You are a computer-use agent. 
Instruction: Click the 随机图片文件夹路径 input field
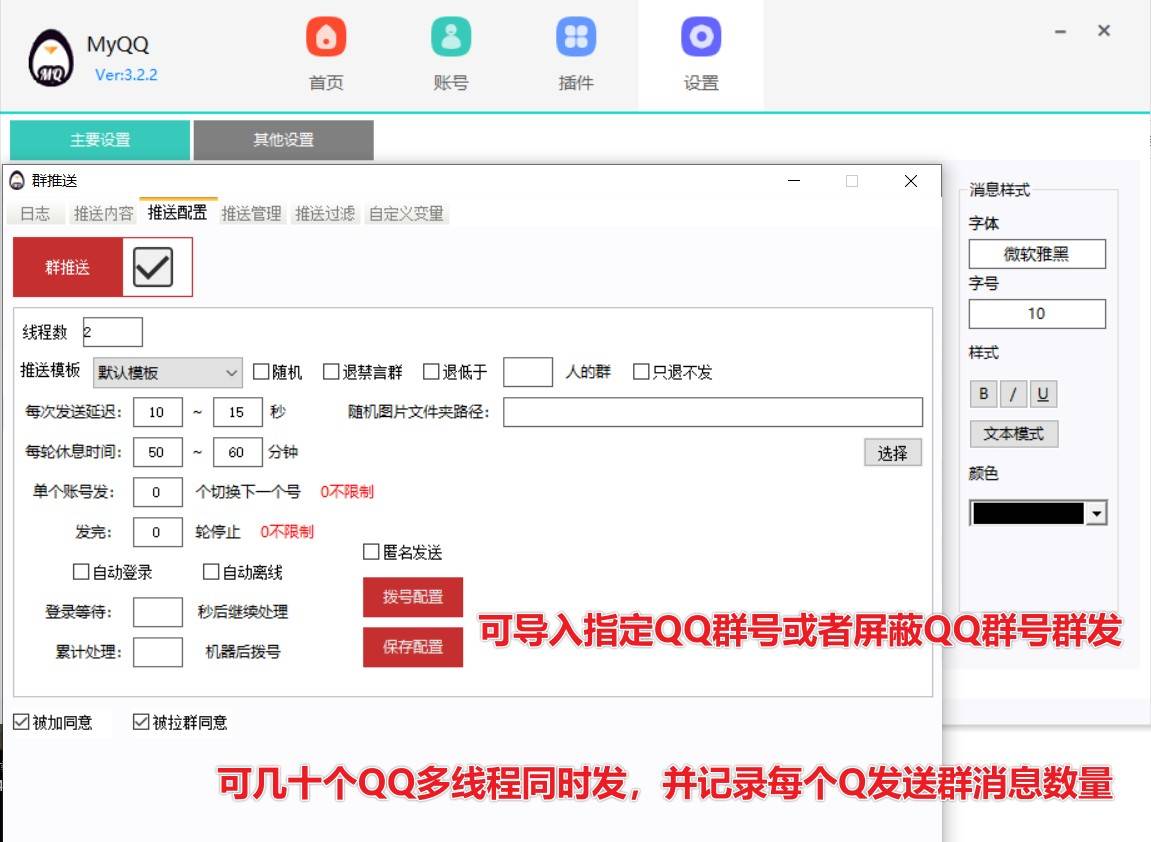712,412
